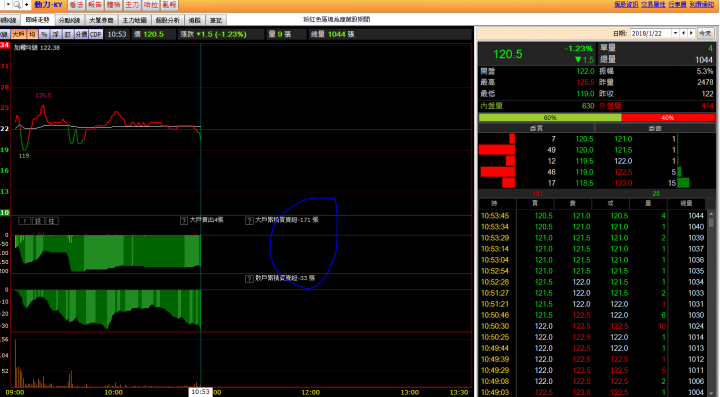
Task: Click the 委買 bid header
Action: coord(536,129)
